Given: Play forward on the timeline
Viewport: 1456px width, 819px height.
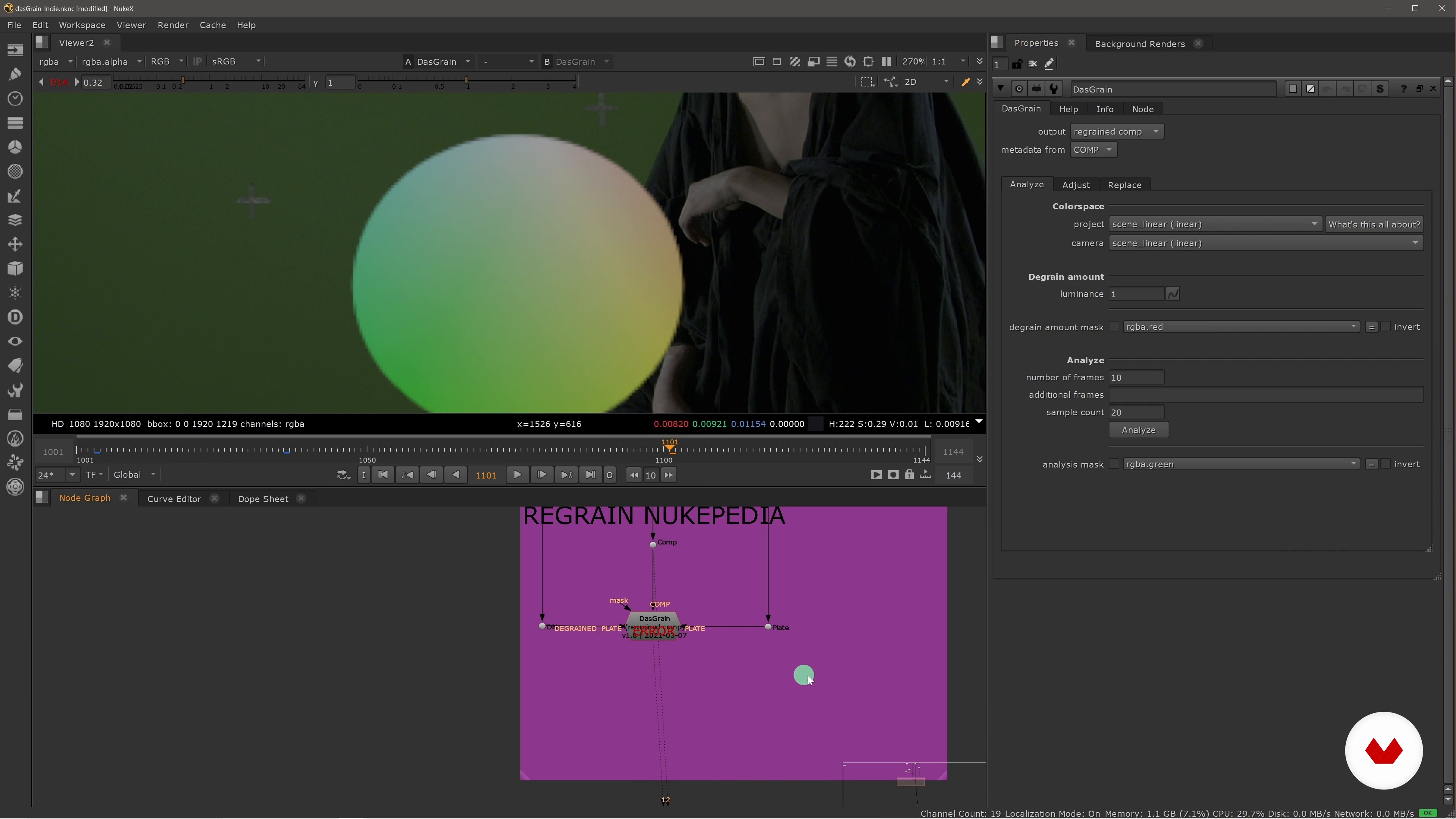Looking at the screenshot, I should click(x=517, y=475).
